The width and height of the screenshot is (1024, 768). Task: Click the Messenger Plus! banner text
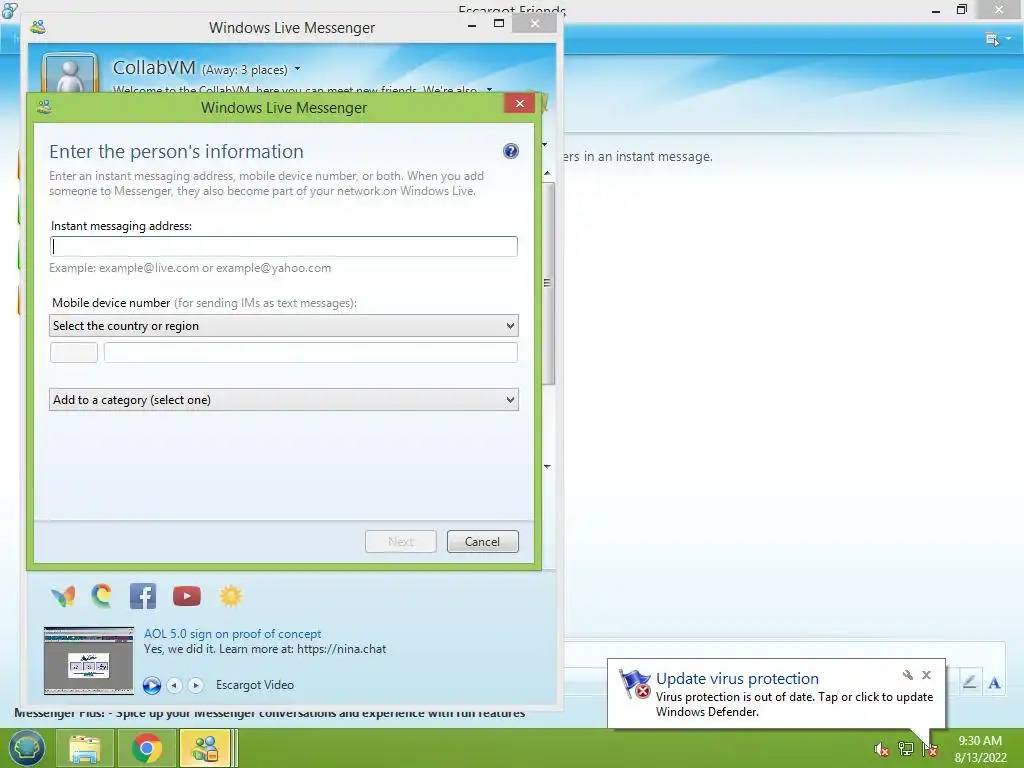(270, 712)
